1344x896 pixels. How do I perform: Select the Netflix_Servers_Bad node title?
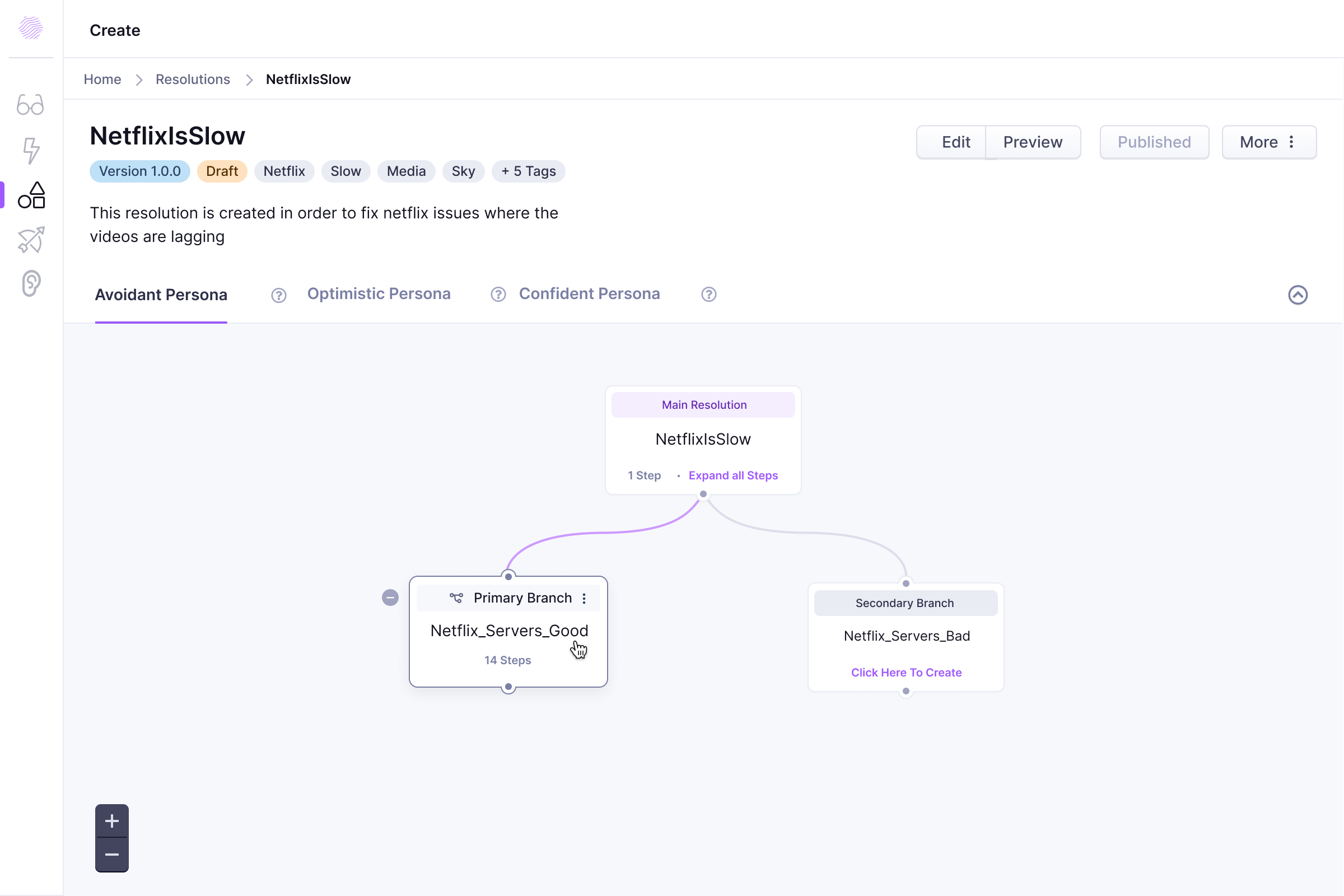point(907,636)
